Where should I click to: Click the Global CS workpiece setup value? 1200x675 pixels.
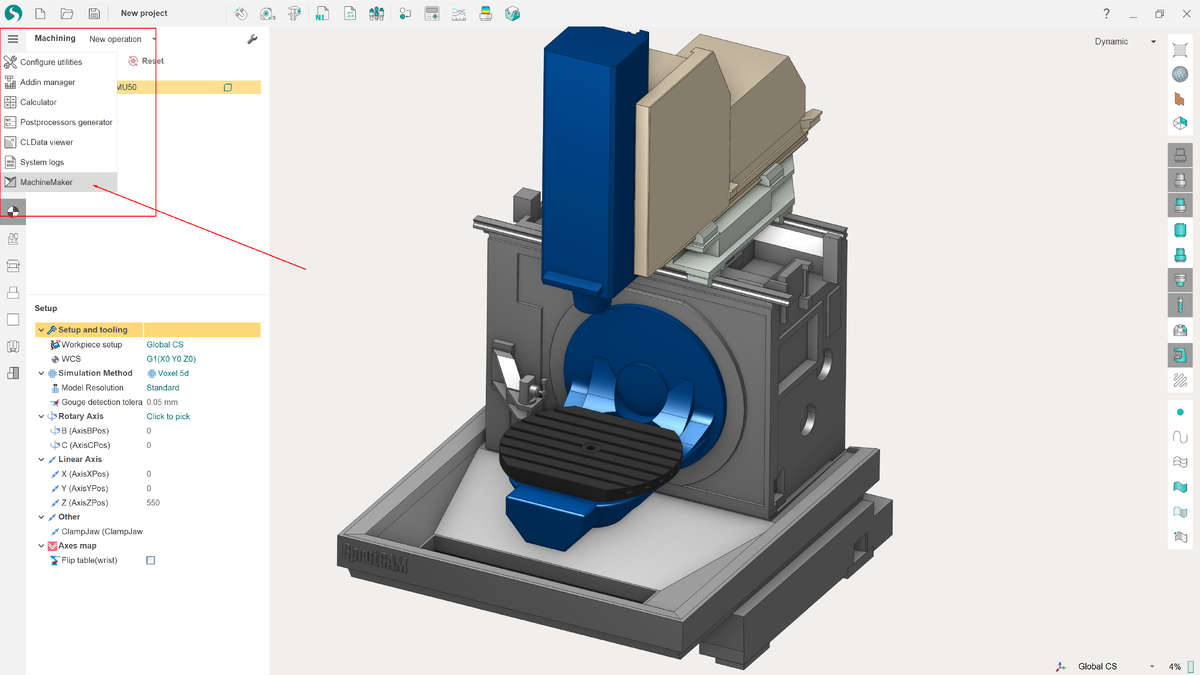coord(165,344)
